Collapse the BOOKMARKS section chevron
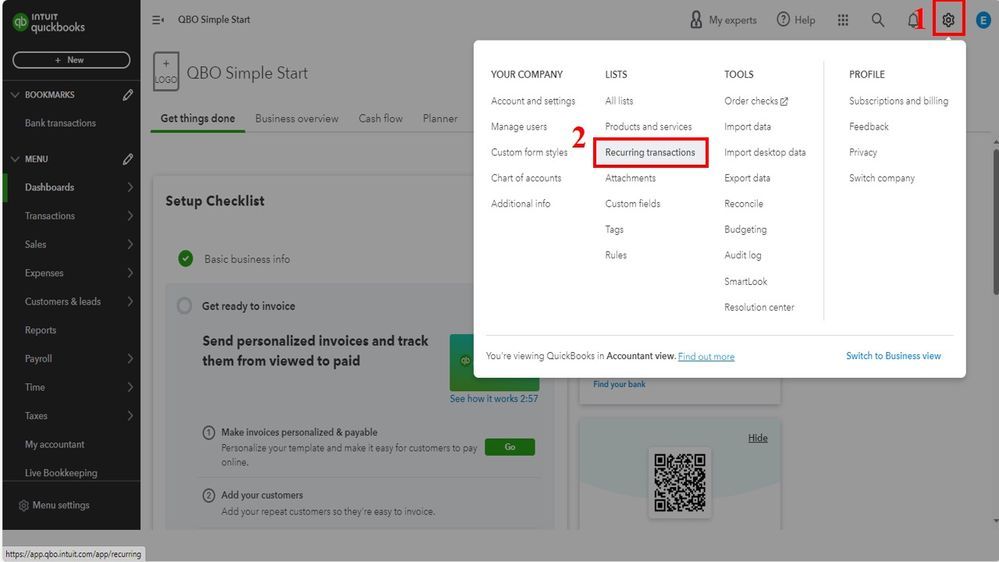Image resolution: width=999 pixels, height=562 pixels. (15, 95)
